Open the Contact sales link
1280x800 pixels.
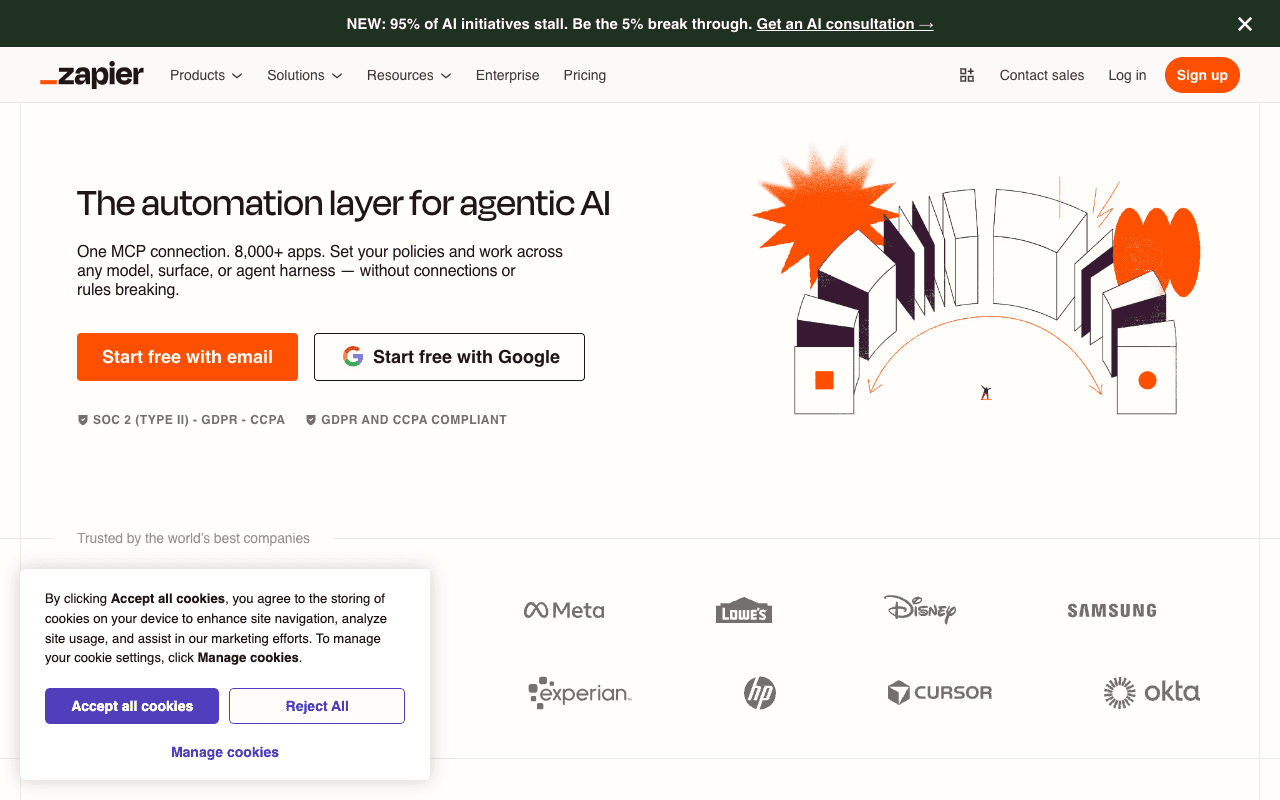pyautogui.click(x=1042, y=75)
